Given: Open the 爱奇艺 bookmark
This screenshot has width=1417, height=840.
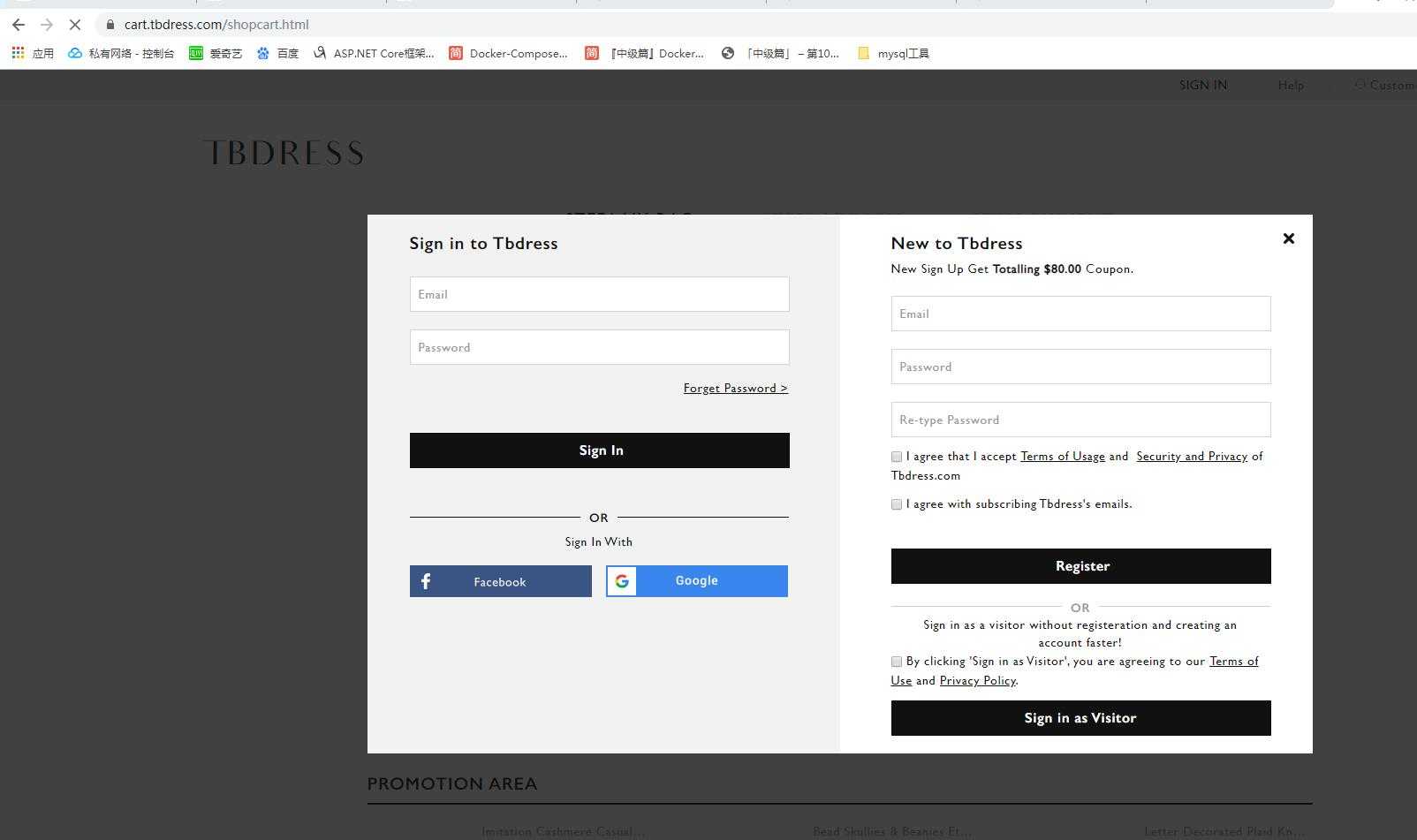Looking at the screenshot, I should click(x=216, y=53).
